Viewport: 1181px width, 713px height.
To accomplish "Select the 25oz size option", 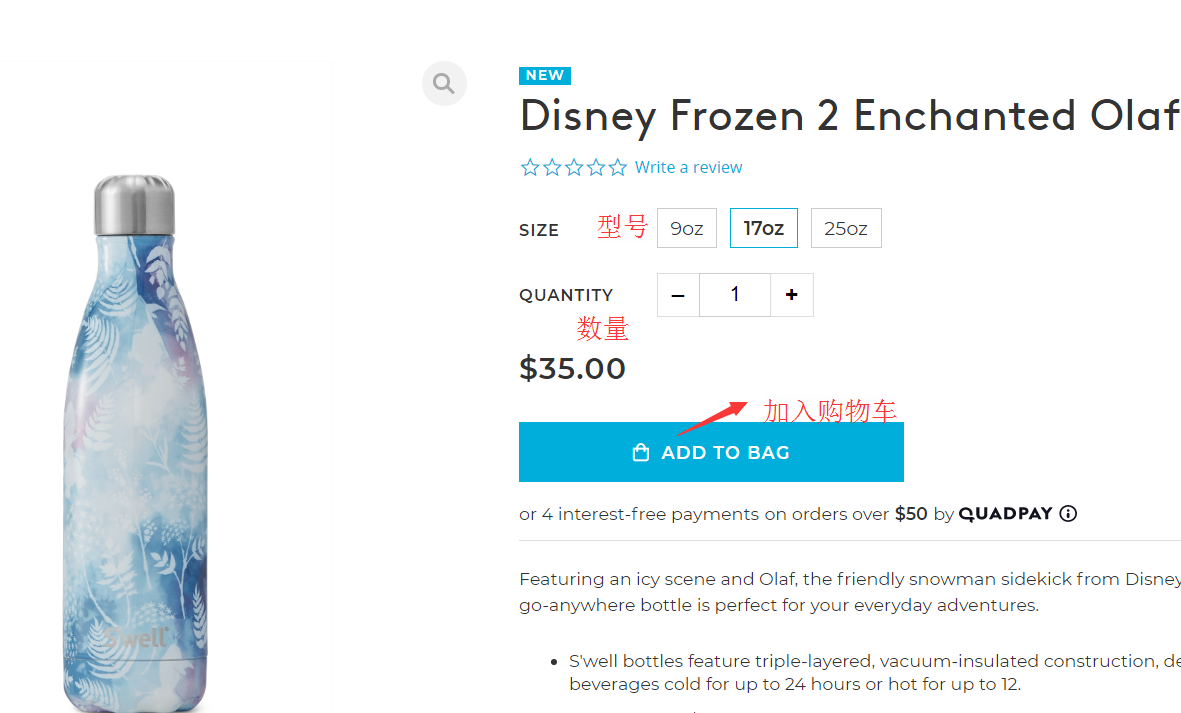I will (846, 228).
